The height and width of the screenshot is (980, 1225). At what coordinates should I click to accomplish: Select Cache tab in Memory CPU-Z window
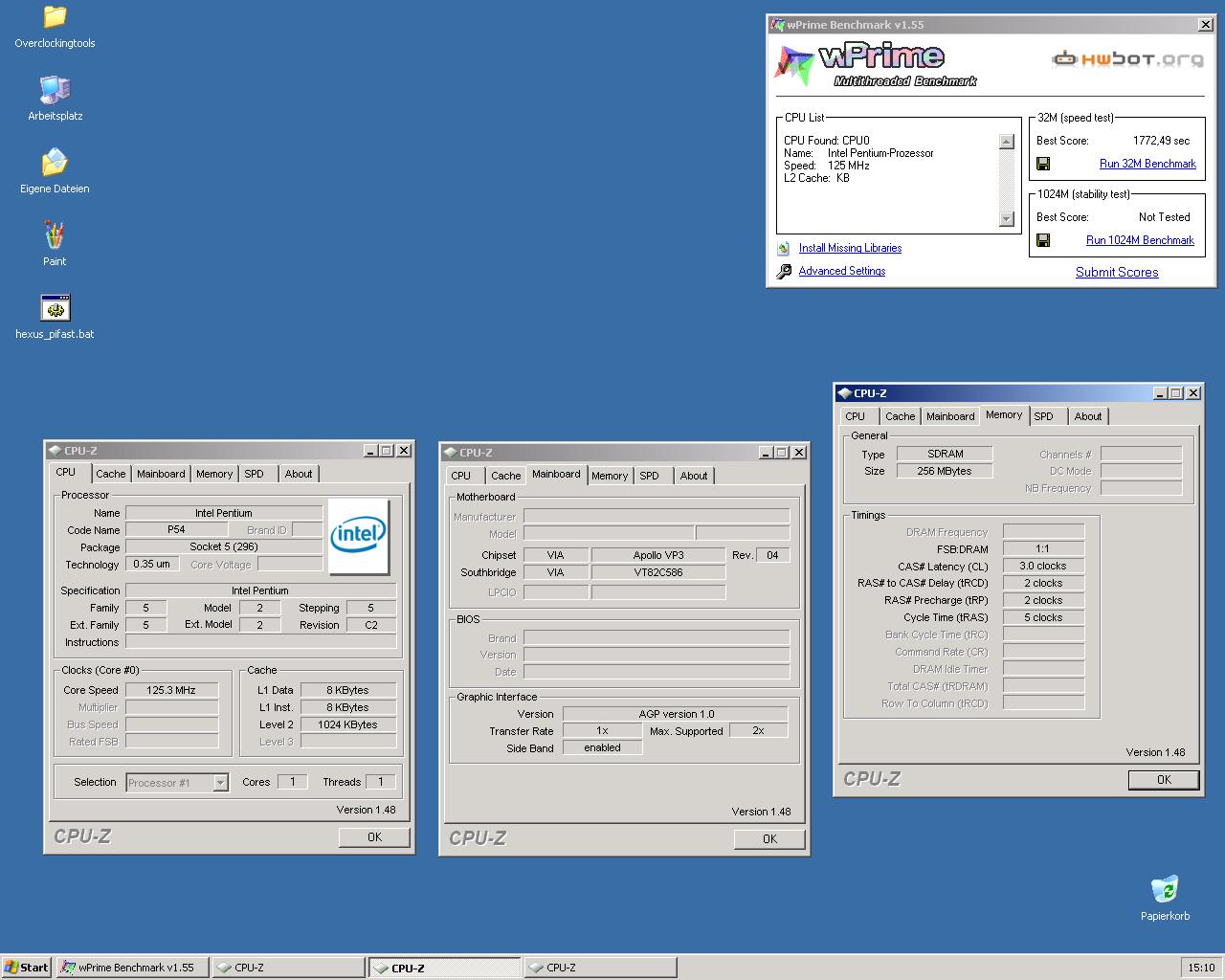(x=900, y=416)
